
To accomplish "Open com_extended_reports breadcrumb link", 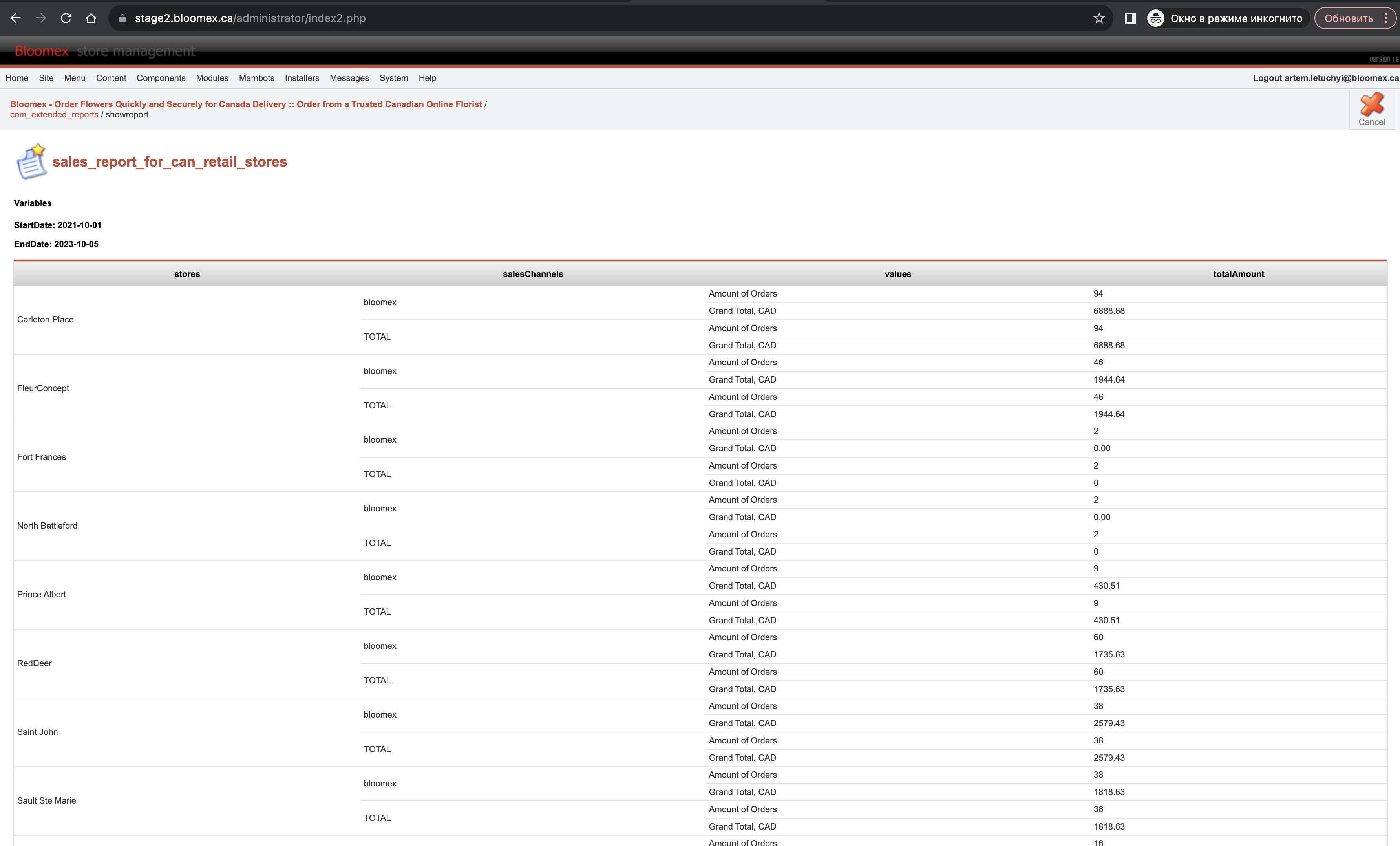I will 54,114.
